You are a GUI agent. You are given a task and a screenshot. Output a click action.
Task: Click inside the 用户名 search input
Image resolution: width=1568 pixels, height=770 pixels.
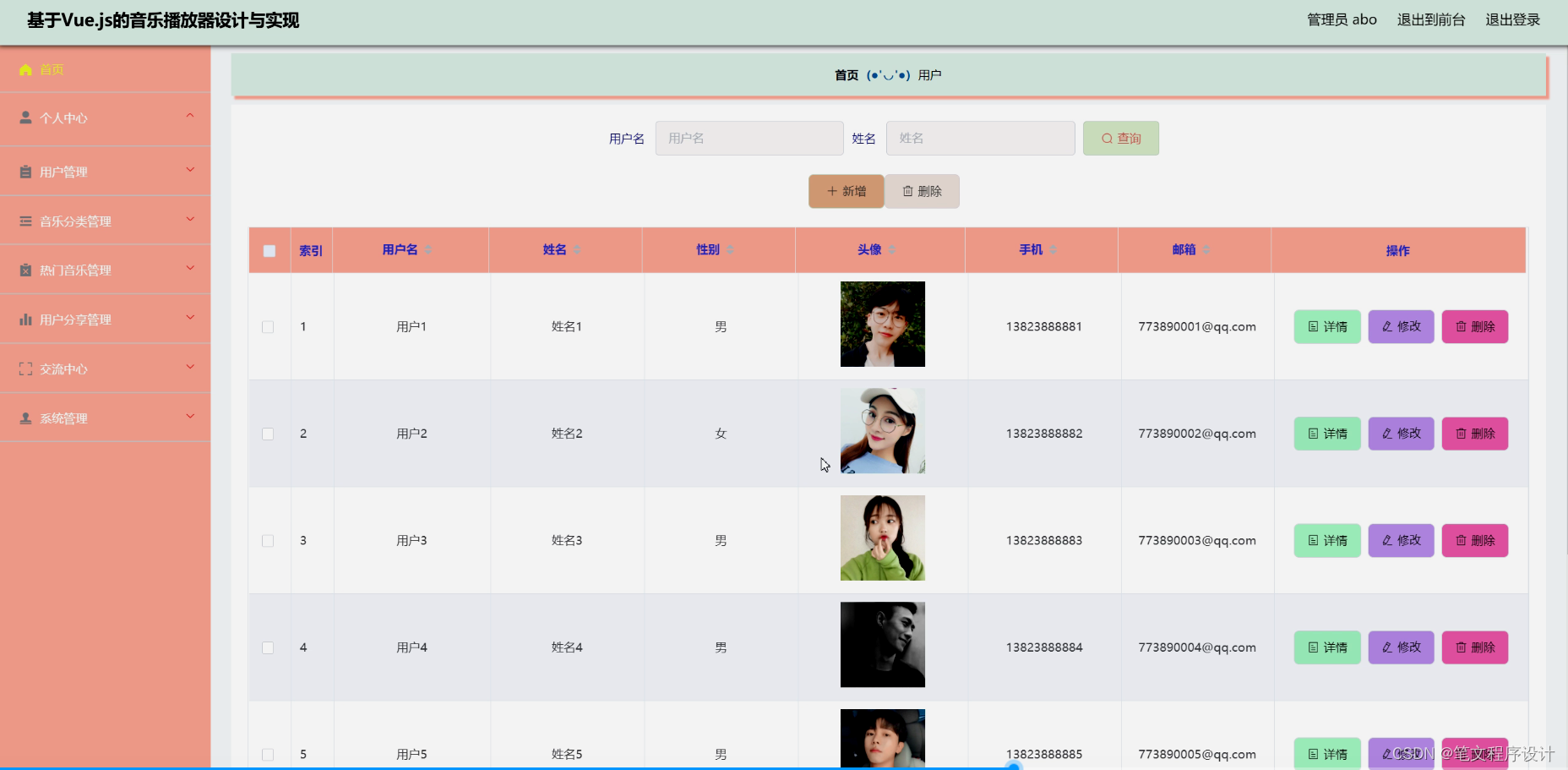pos(749,138)
